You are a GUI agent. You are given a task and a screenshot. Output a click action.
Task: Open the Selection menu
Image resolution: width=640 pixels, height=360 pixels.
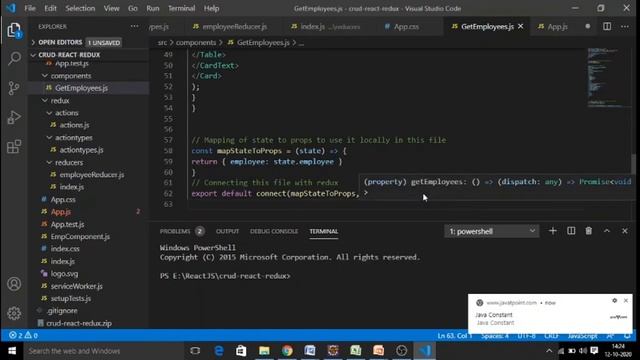click(x=80, y=8)
